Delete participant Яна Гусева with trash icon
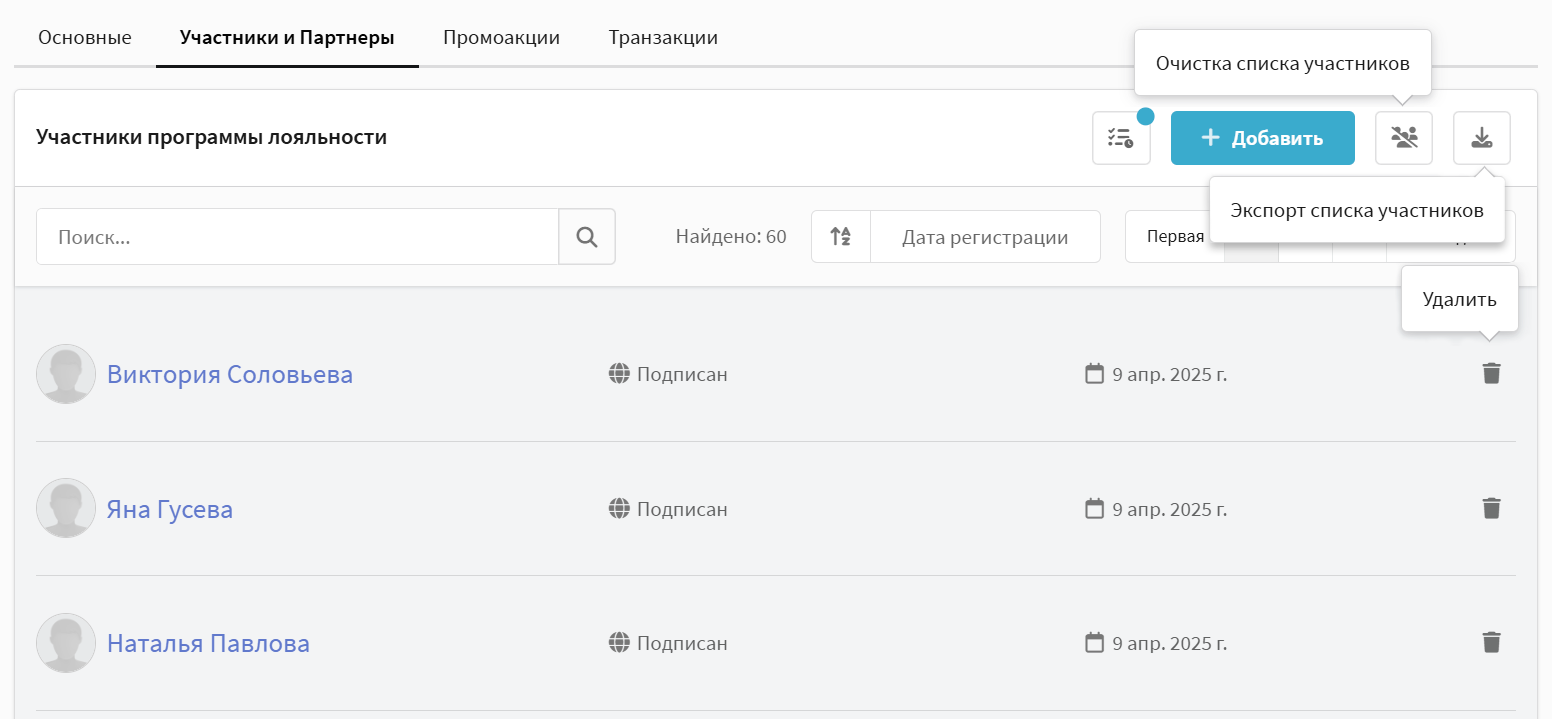1552x719 pixels. [x=1491, y=508]
